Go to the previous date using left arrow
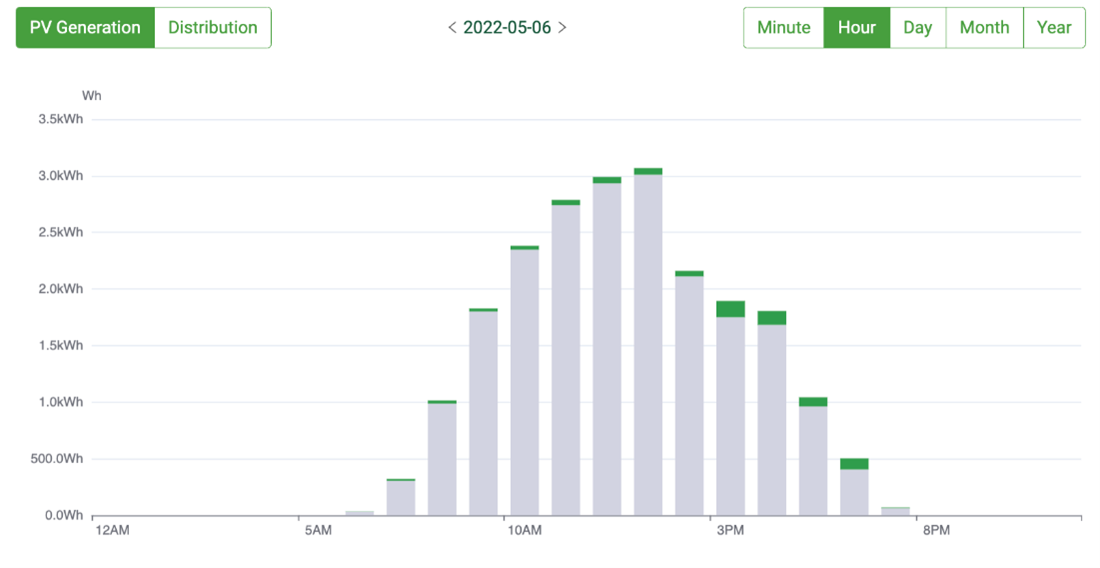The width and height of the screenshot is (1100, 568). [452, 28]
